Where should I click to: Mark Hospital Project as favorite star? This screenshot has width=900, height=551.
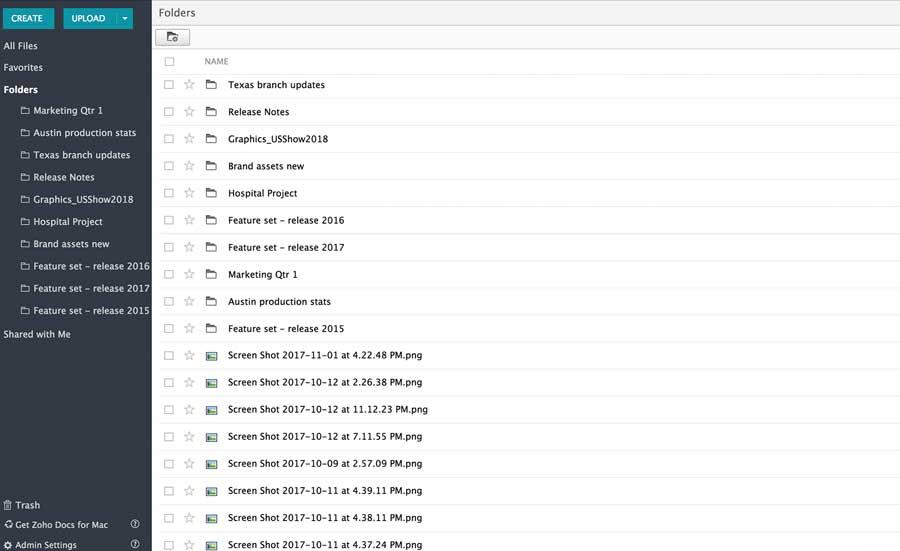click(189, 193)
